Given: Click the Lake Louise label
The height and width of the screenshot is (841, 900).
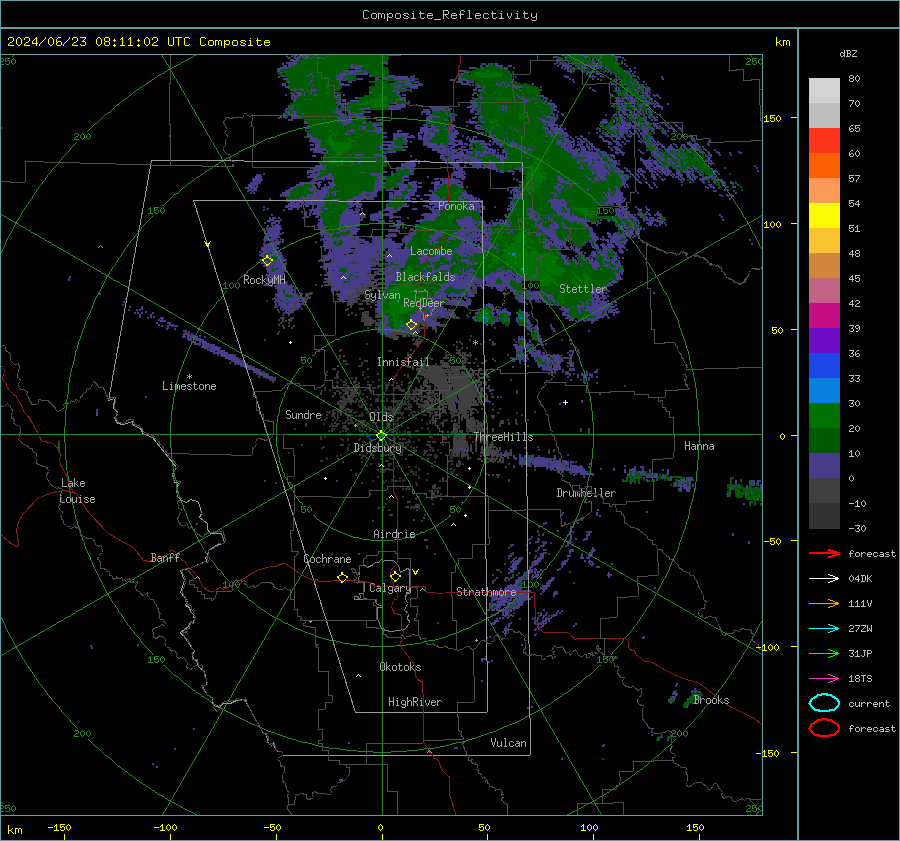Looking at the screenshot, I should 78,491.
